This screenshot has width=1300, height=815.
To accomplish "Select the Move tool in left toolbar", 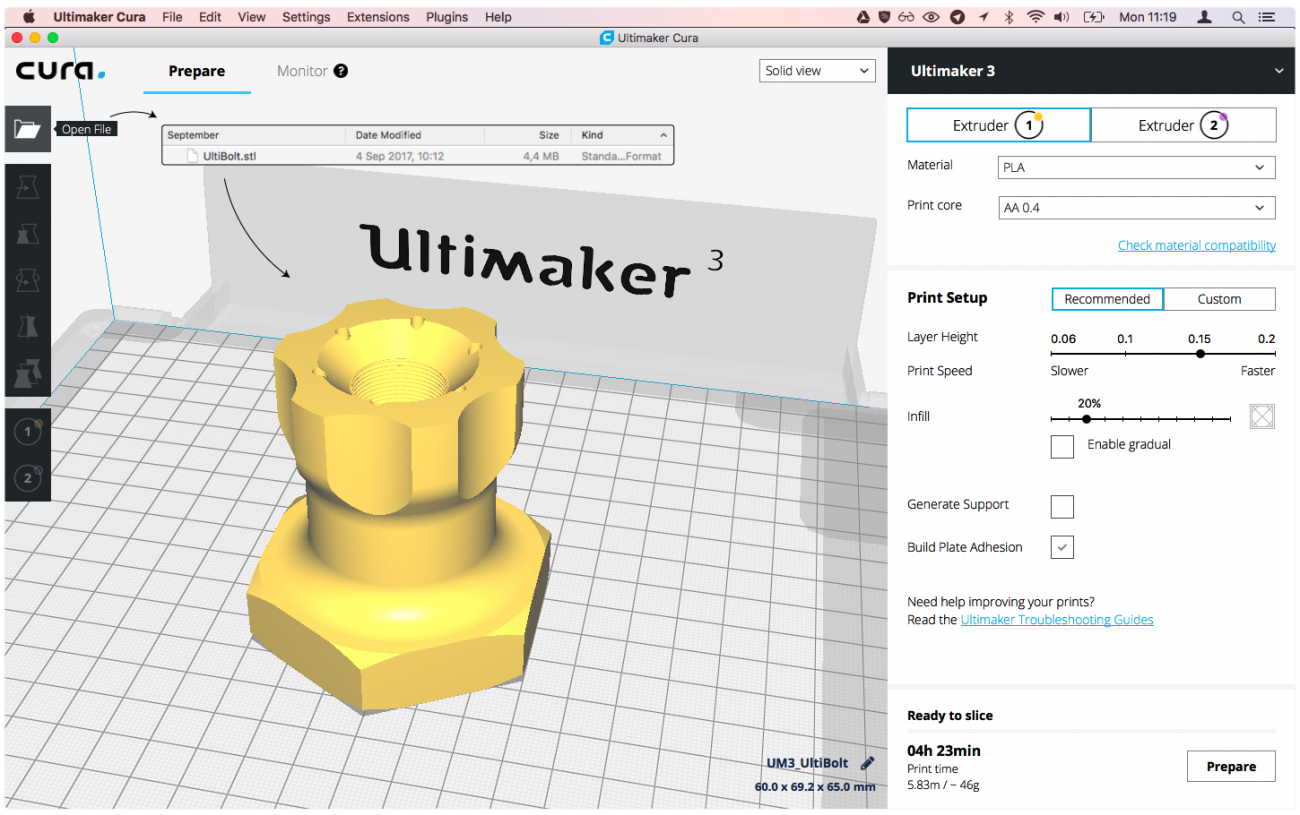I will 27,187.
